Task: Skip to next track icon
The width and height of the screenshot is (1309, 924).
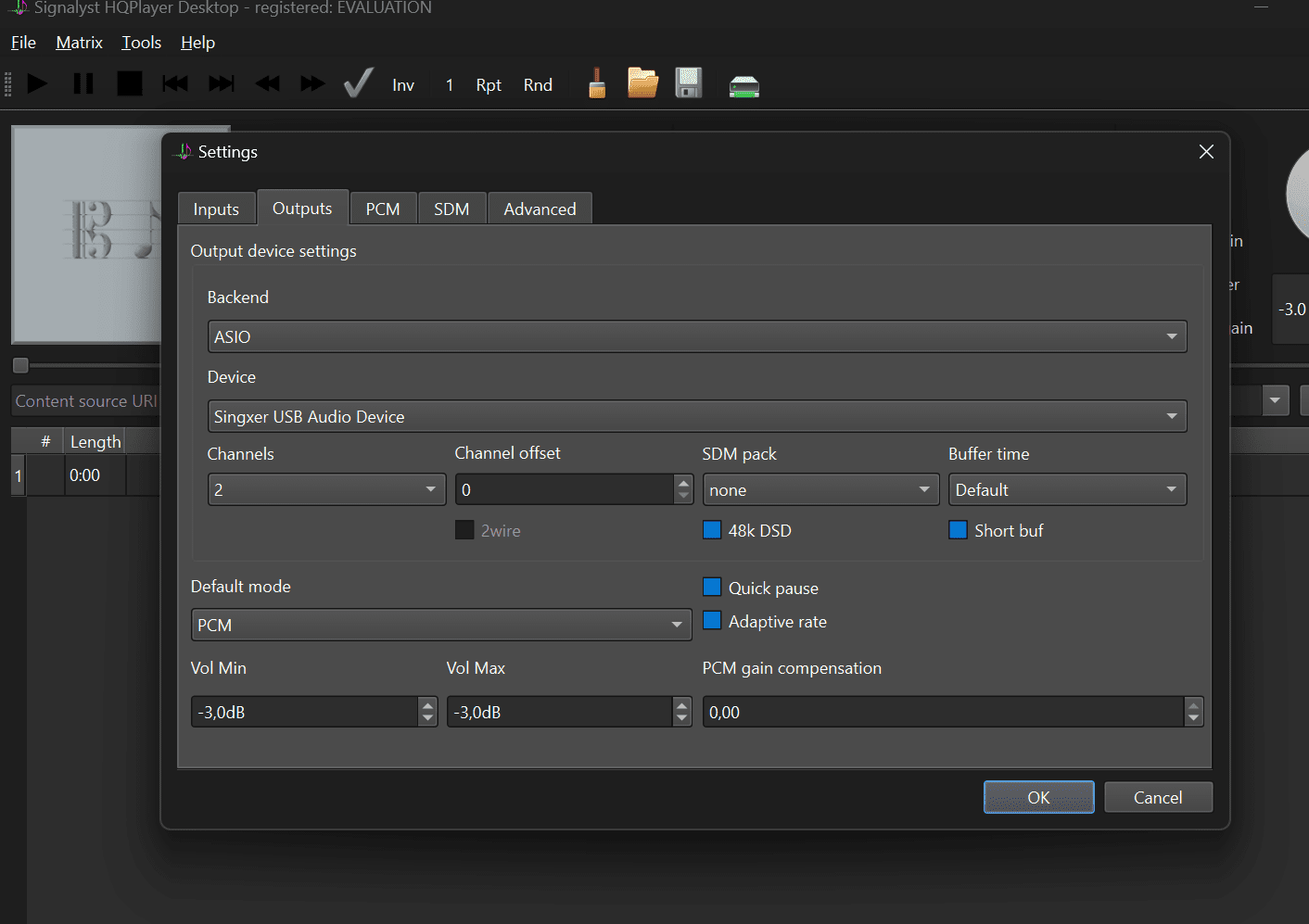Action: point(222,84)
